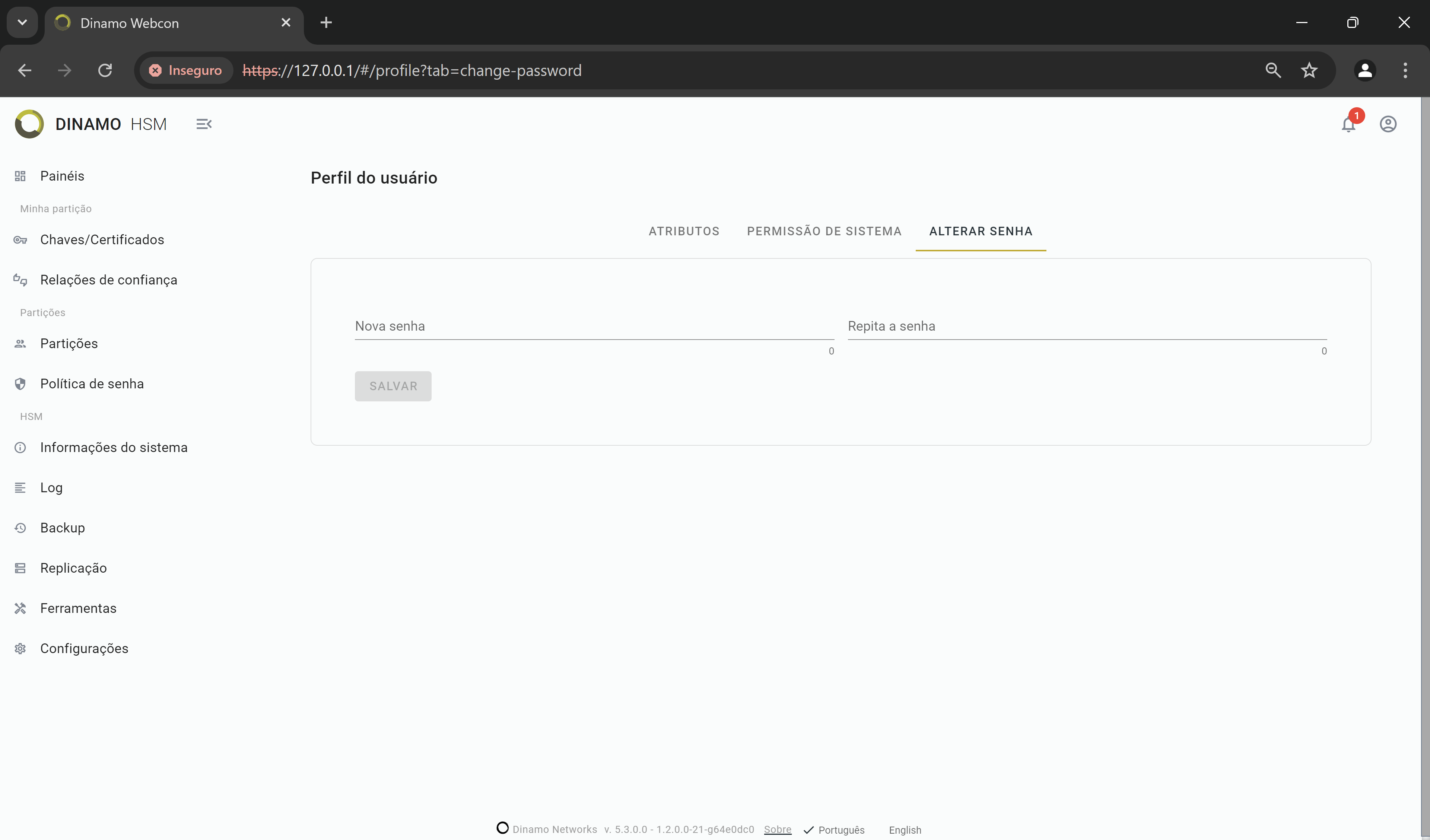This screenshot has height=840, width=1430.
Task: Open the user account icon
Action: click(x=1388, y=124)
